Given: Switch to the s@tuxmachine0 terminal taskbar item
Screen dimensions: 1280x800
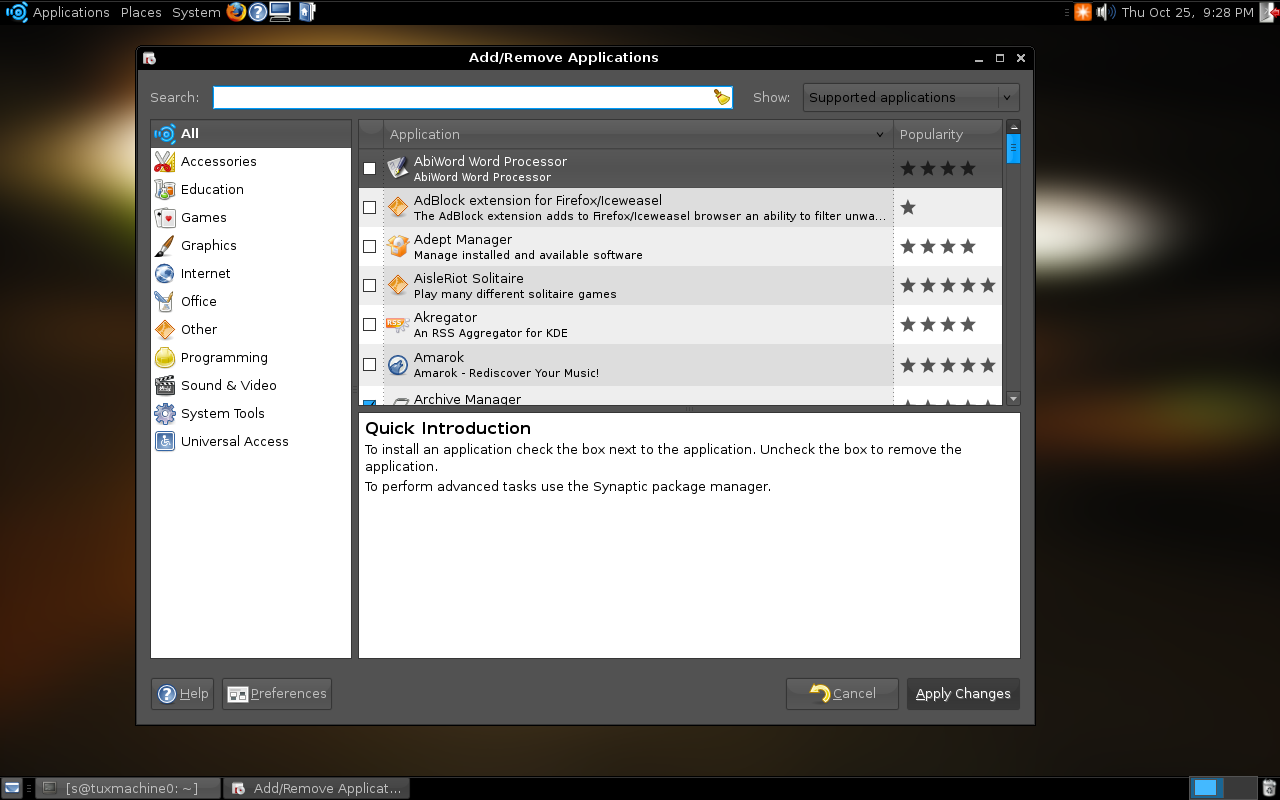Looking at the screenshot, I should (x=128, y=788).
